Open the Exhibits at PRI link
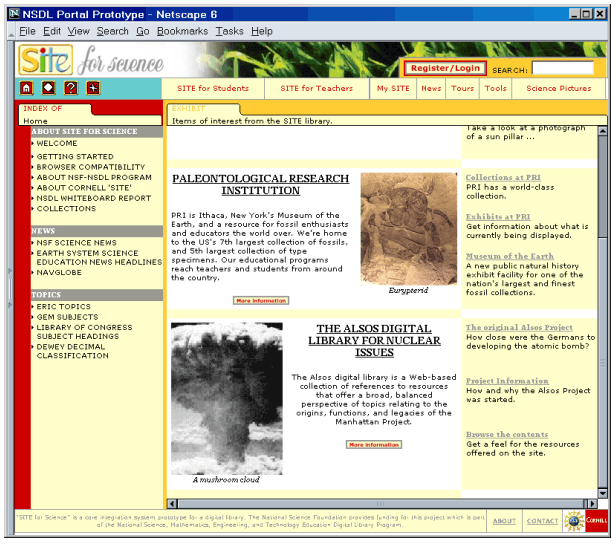This screenshot has width=616, height=544. click(x=498, y=217)
